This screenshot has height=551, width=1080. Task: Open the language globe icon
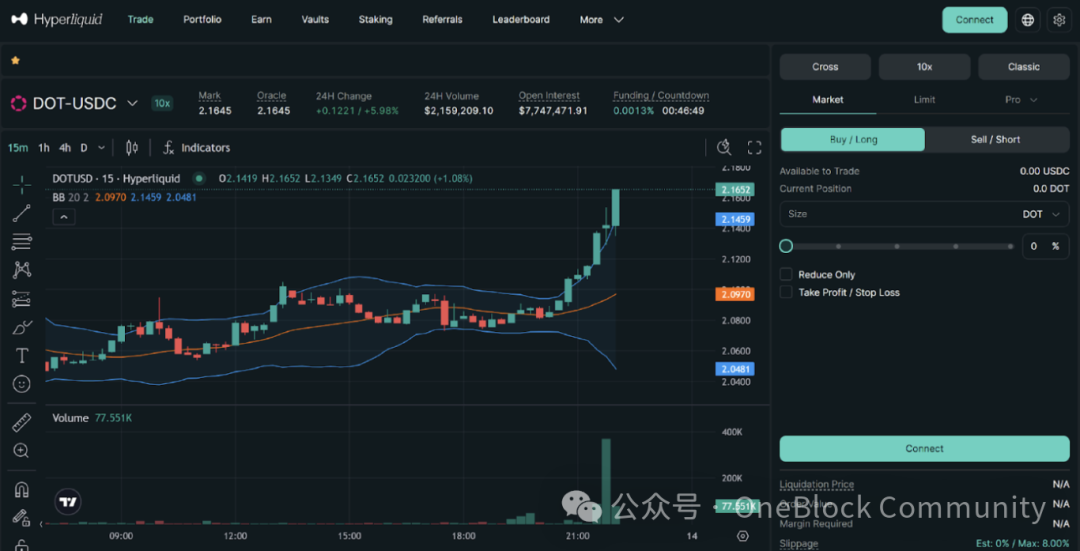[1028, 20]
